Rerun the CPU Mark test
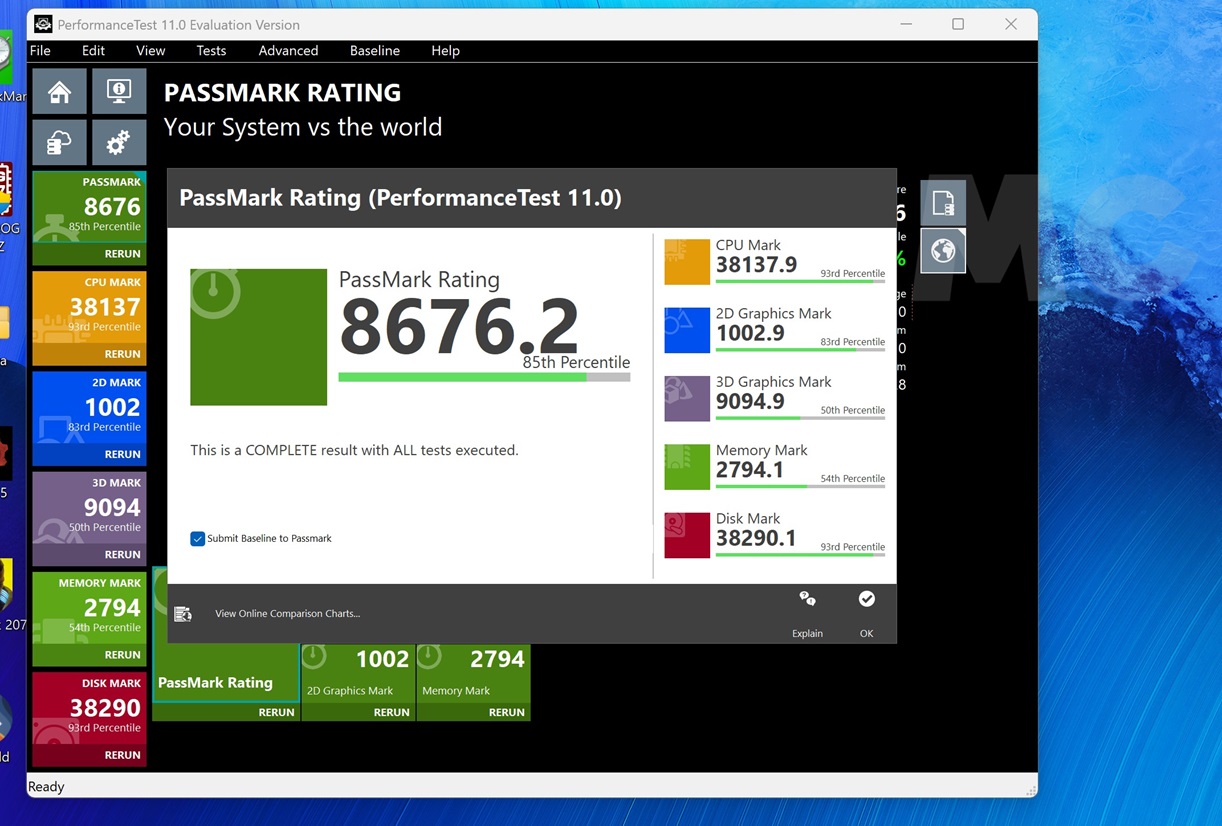This screenshot has width=1222, height=826. tap(122, 354)
